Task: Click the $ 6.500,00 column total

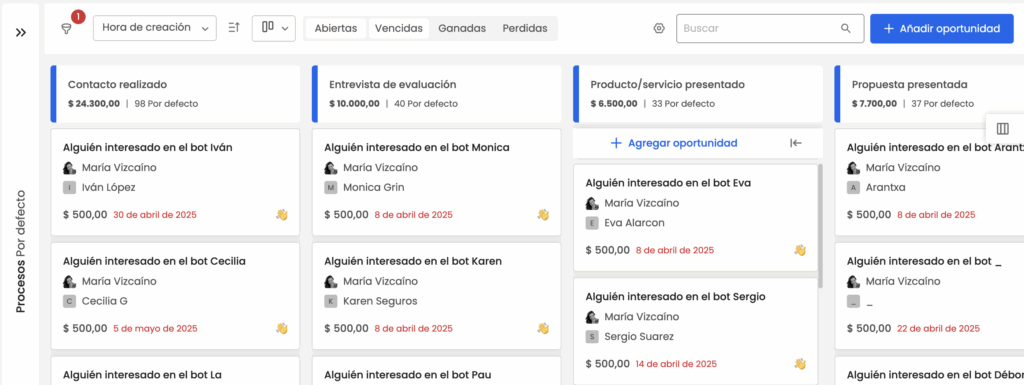Action: 614,104
